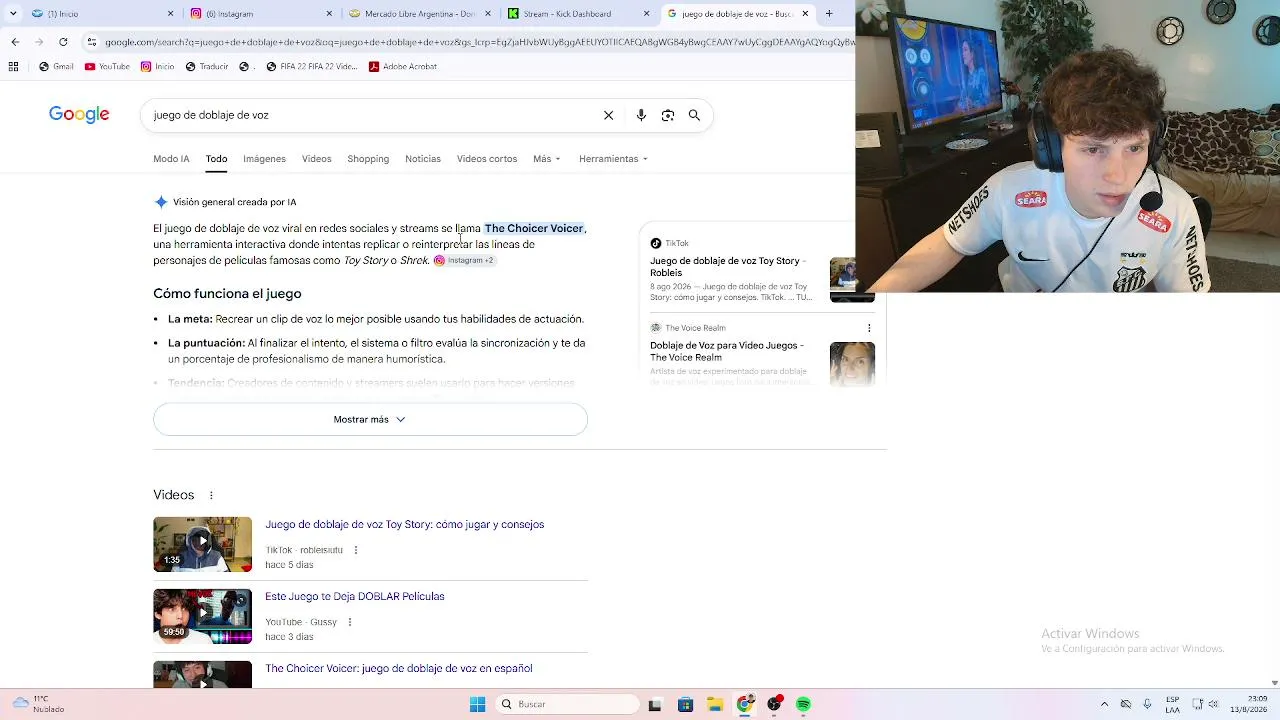Play the Toy Story video thumbnail
The width and height of the screenshot is (1280, 720).
[x=202, y=544]
